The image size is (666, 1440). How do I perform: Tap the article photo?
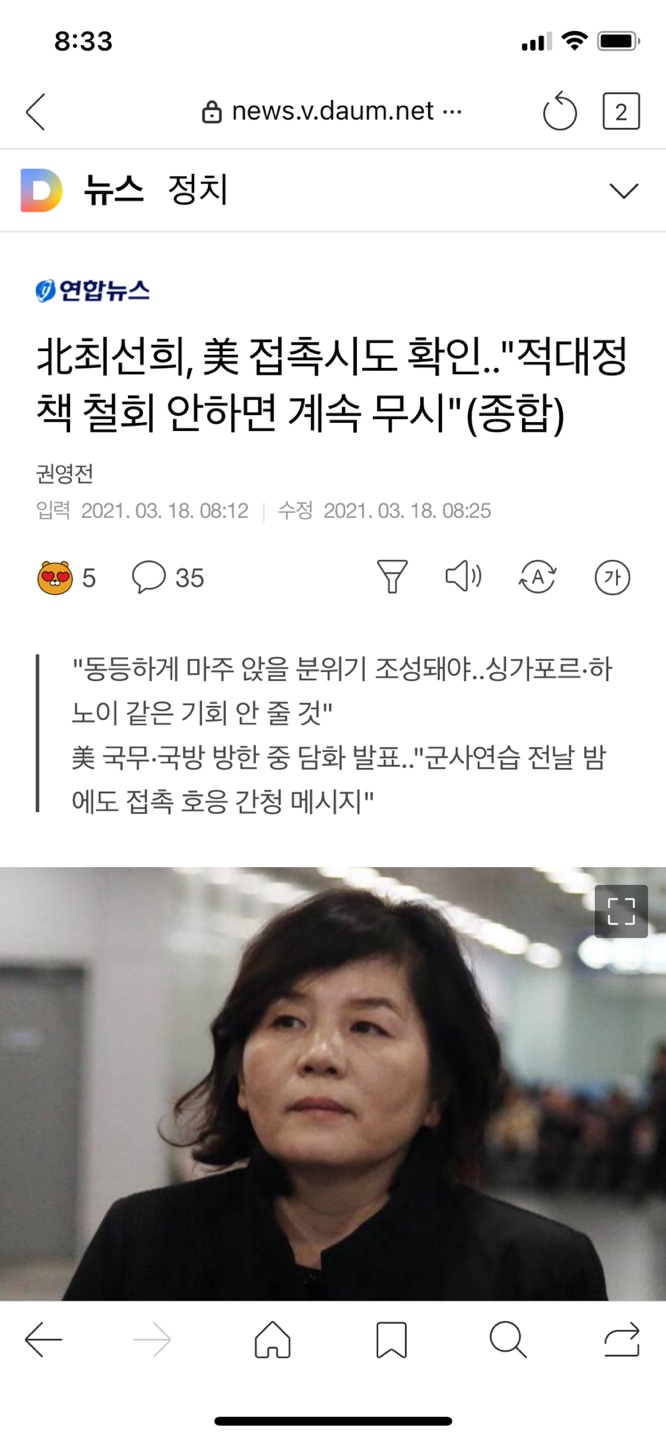point(333,1083)
